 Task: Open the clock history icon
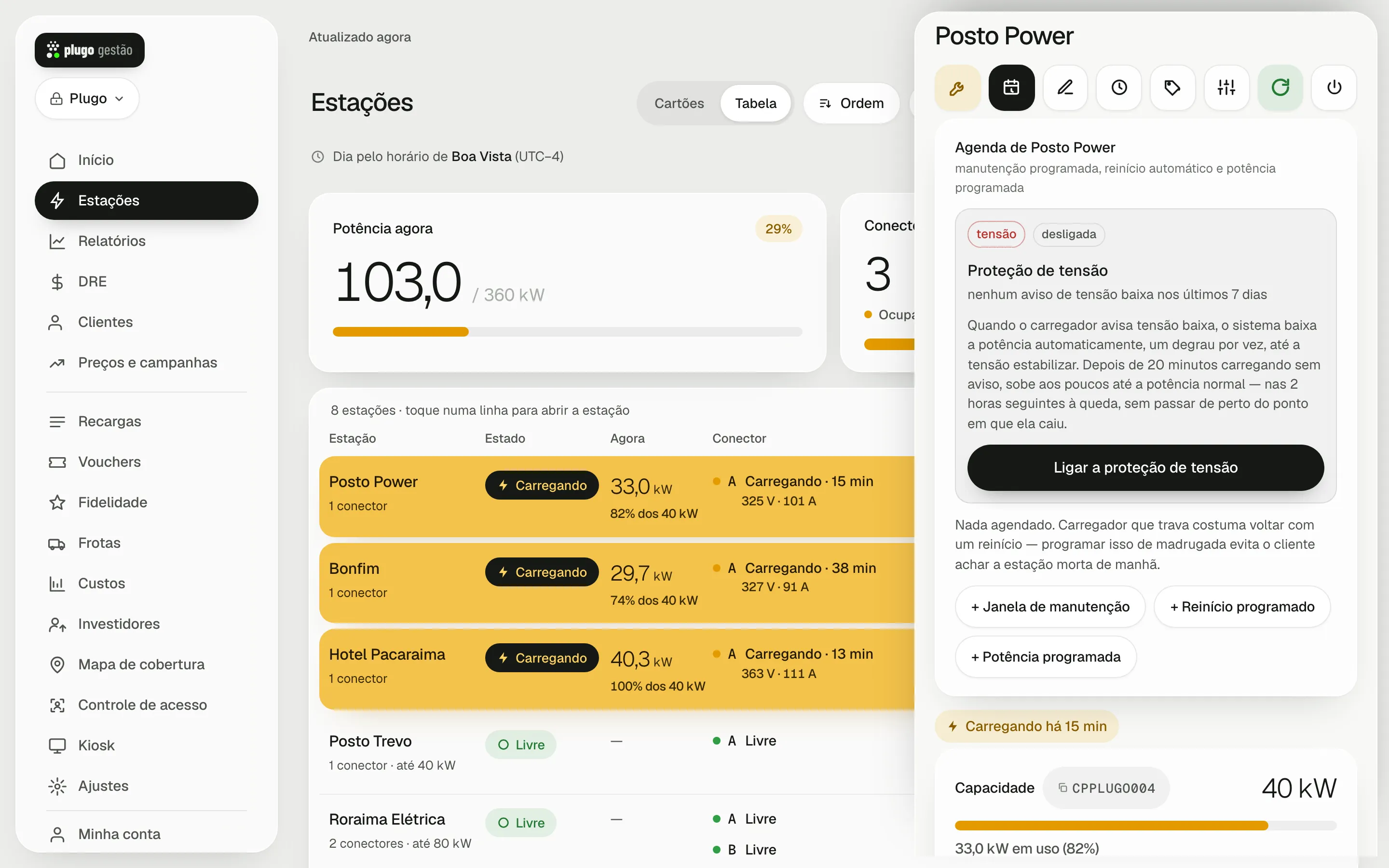(x=1118, y=88)
